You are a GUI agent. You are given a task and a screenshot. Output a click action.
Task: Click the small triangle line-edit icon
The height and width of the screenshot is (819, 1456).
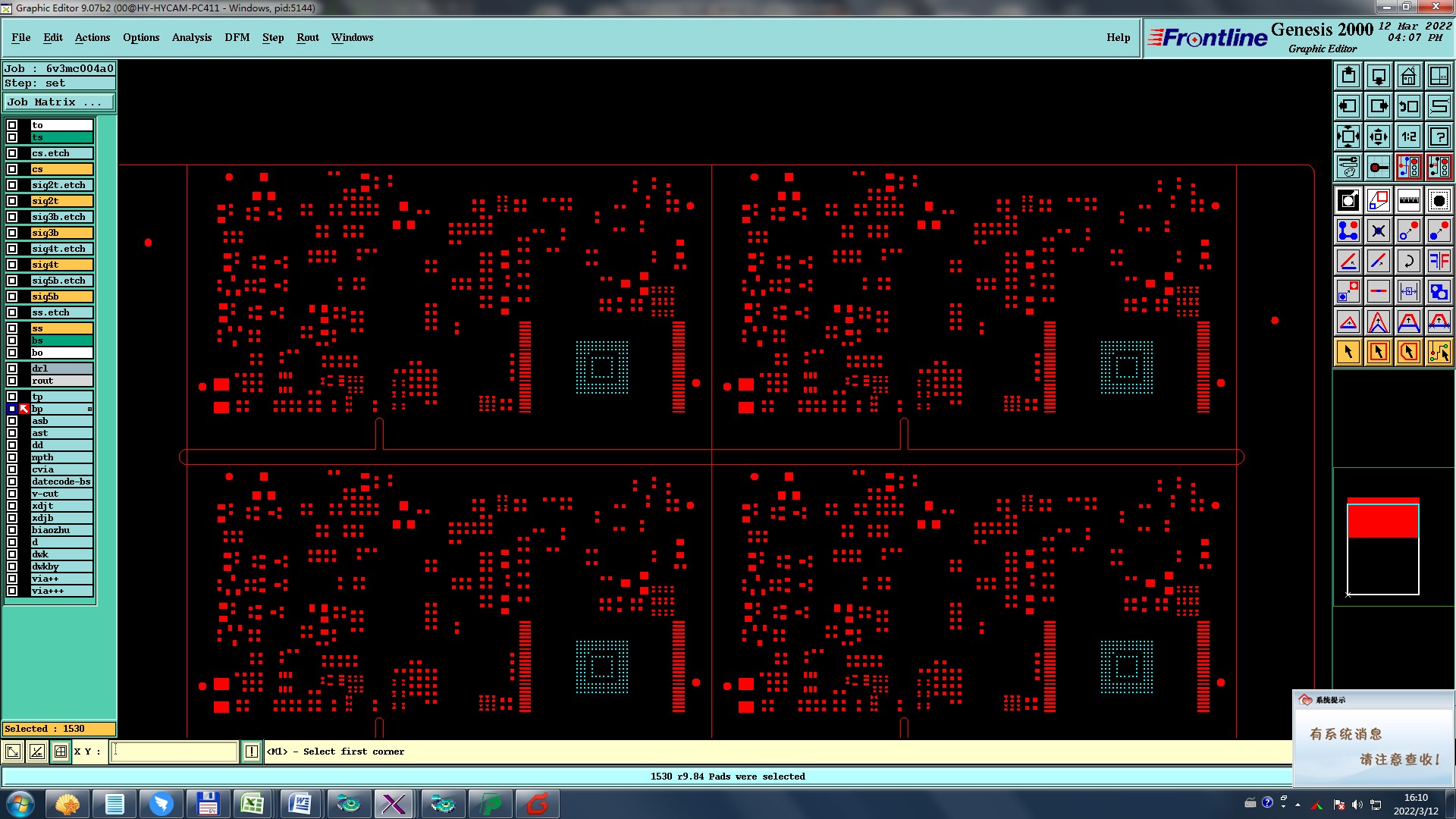(x=1348, y=322)
